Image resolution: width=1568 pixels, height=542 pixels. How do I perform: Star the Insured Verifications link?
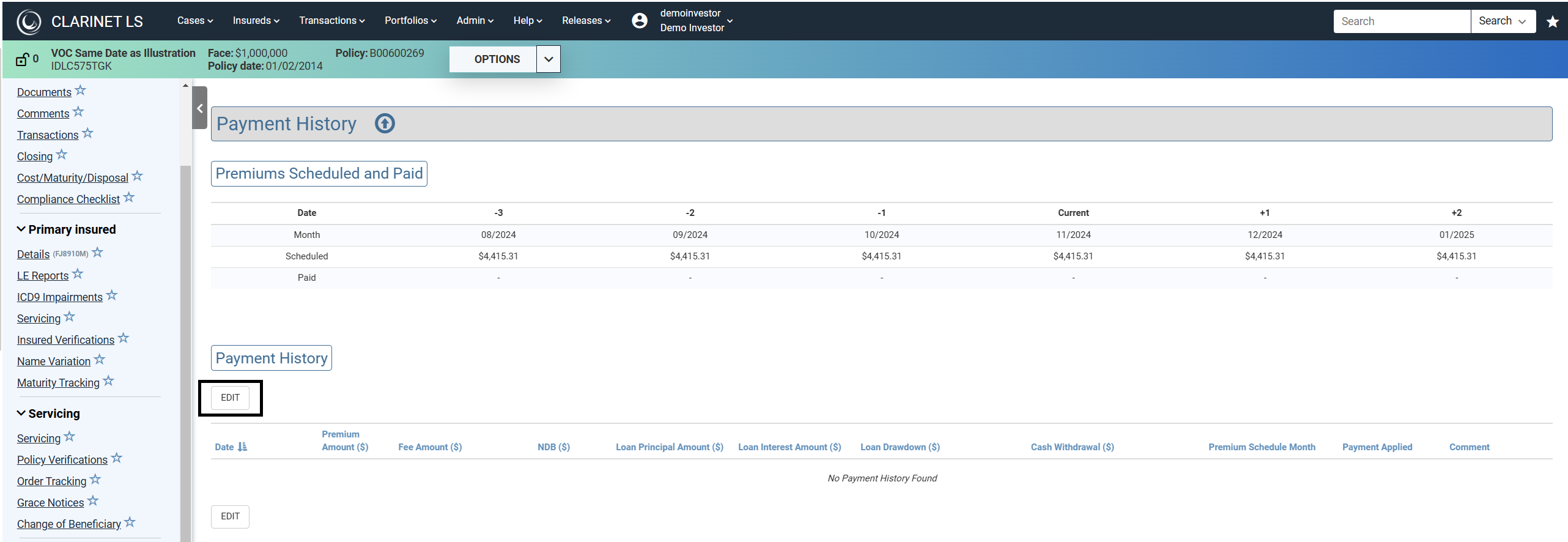point(124,338)
